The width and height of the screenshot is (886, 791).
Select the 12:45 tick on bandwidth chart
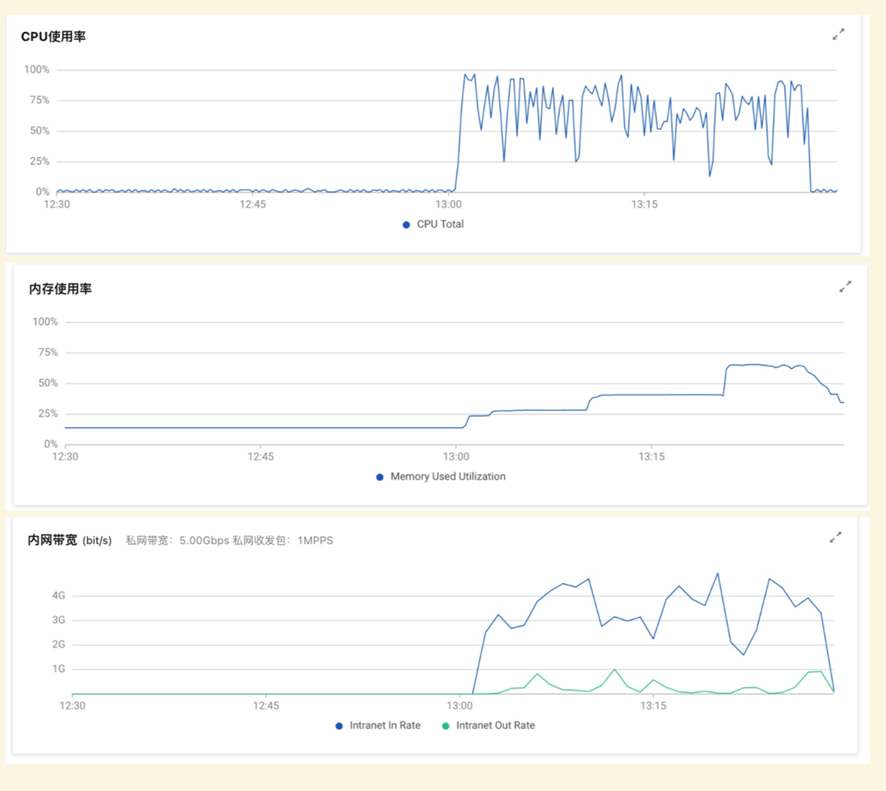pyautogui.click(x=265, y=706)
